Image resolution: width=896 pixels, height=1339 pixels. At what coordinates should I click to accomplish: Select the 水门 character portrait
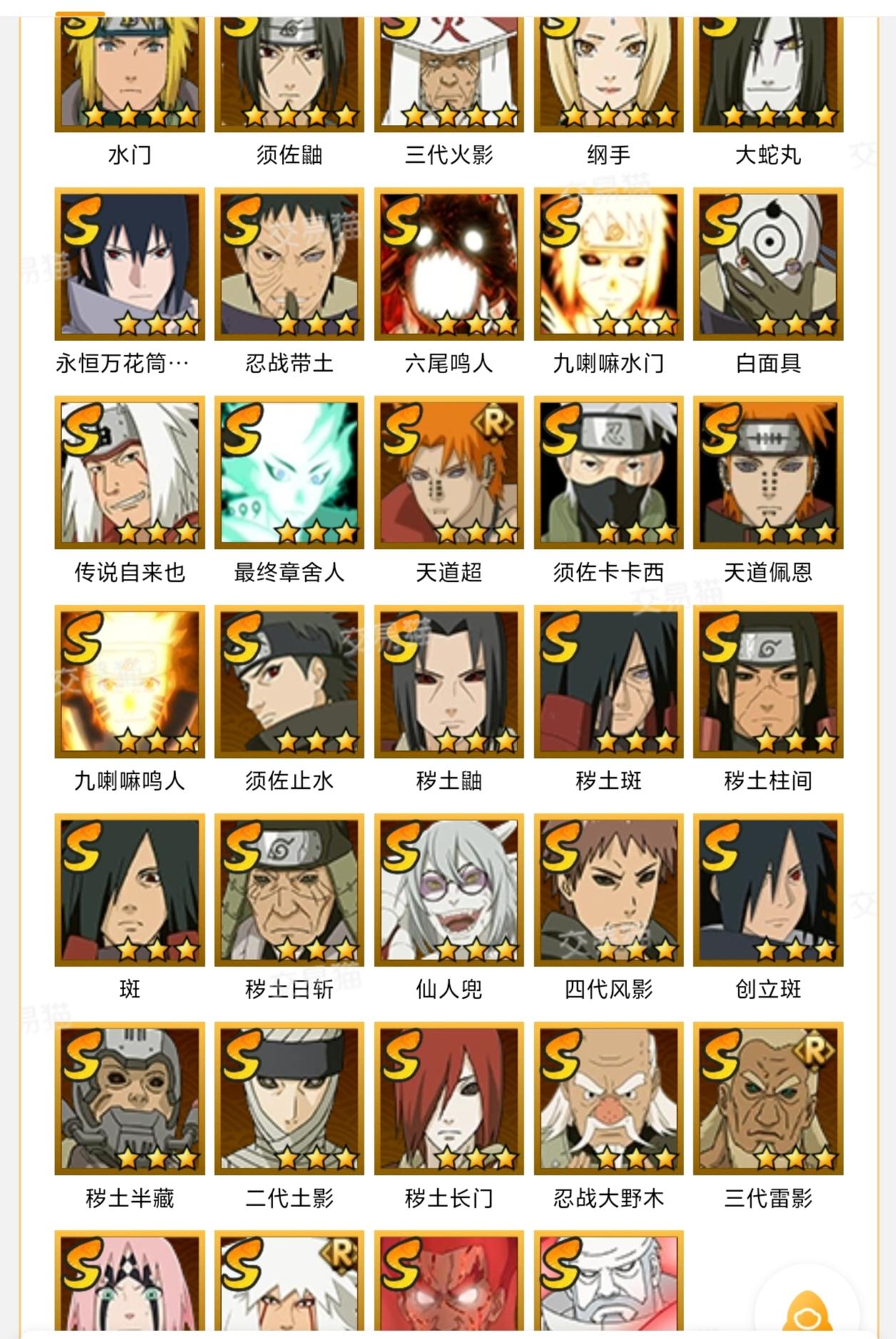click(130, 74)
